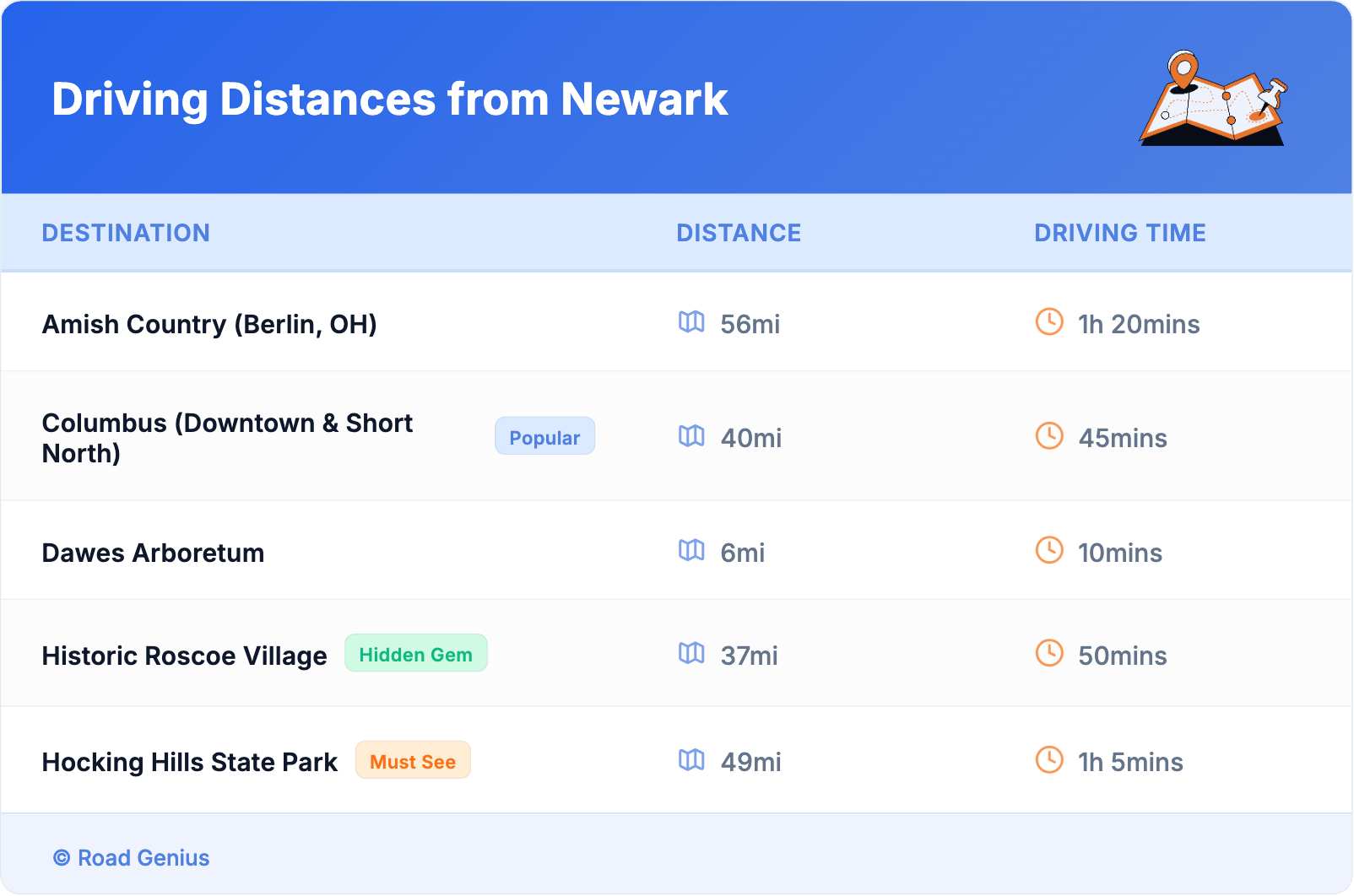Click the Distance column header
The width and height of the screenshot is (1354, 896).
739,233
